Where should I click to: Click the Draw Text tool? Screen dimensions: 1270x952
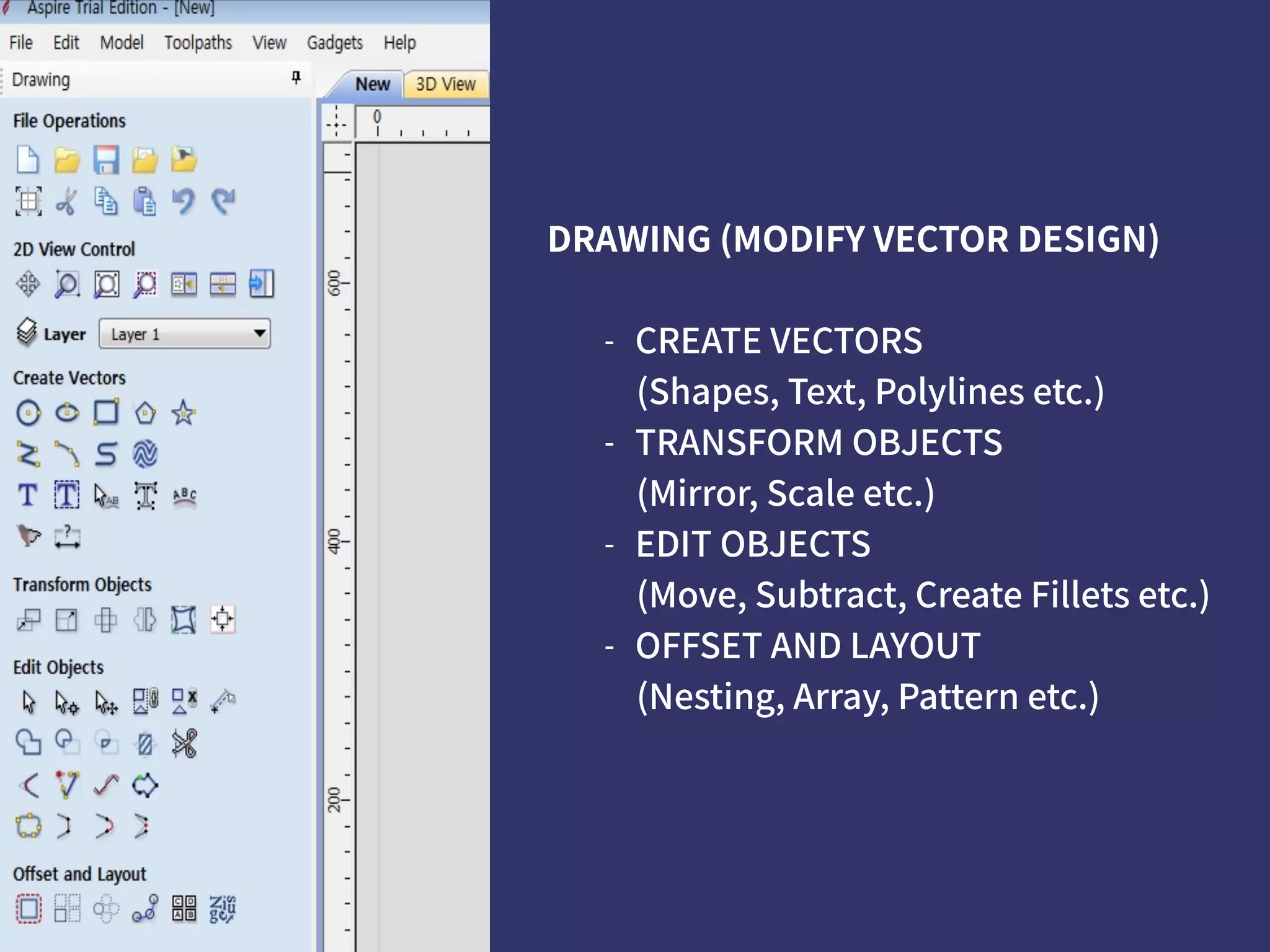(27, 495)
